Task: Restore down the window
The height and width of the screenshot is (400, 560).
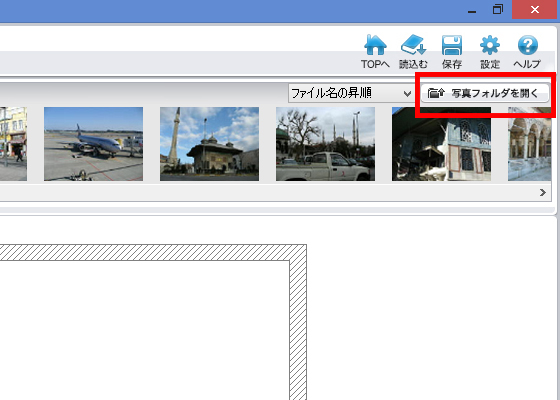Action: pyautogui.click(x=498, y=10)
